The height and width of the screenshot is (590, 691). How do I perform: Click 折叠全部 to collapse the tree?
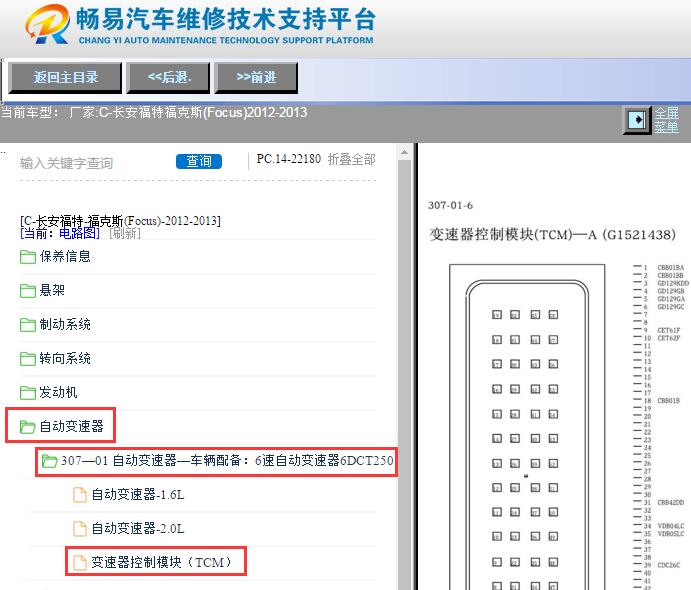pyautogui.click(x=352, y=159)
